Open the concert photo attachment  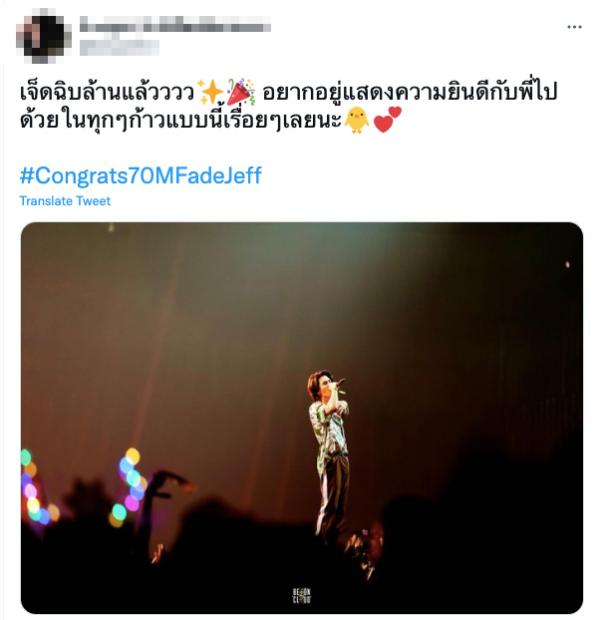point(302,418)
